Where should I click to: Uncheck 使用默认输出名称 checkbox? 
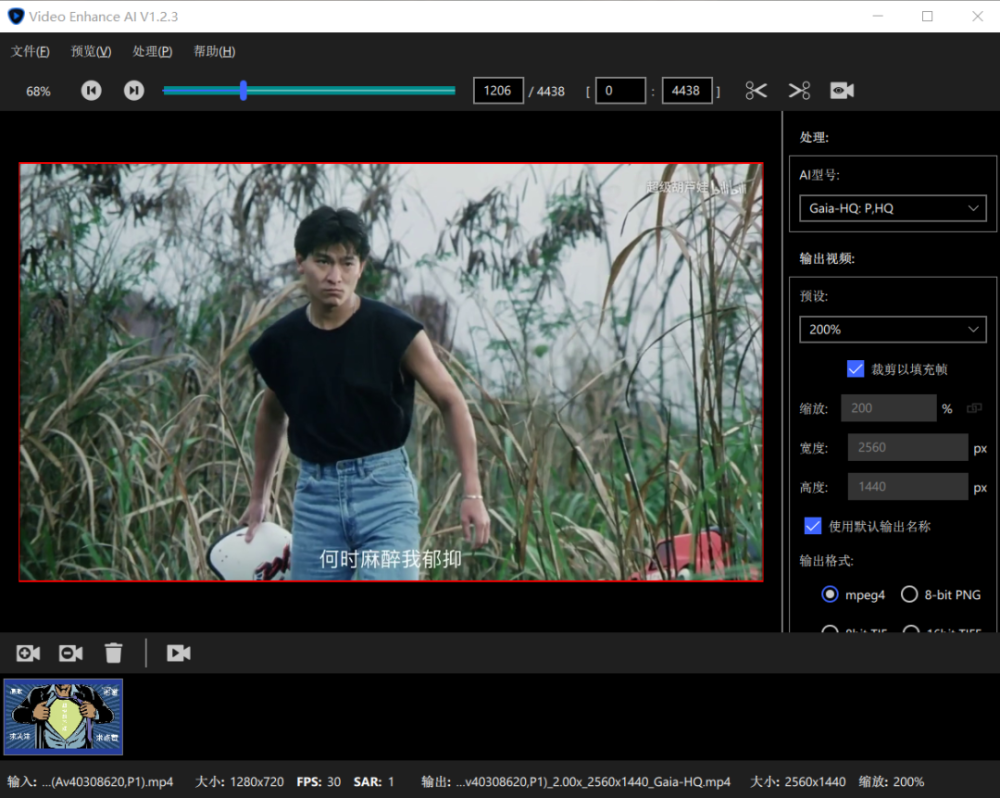pos(813,526)
